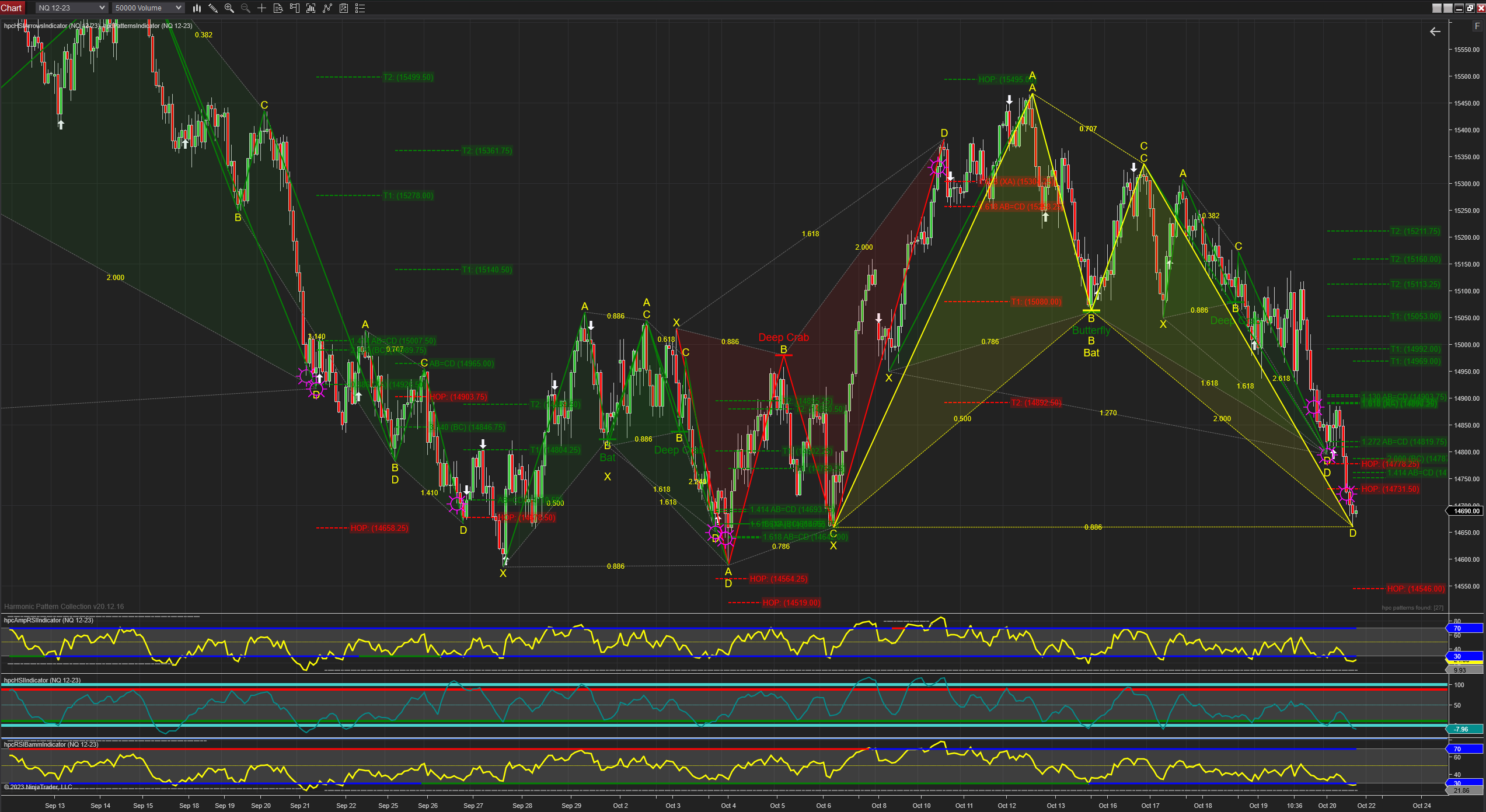
Task: Toggle the crosshair plus icon
Action: [262, 8]
